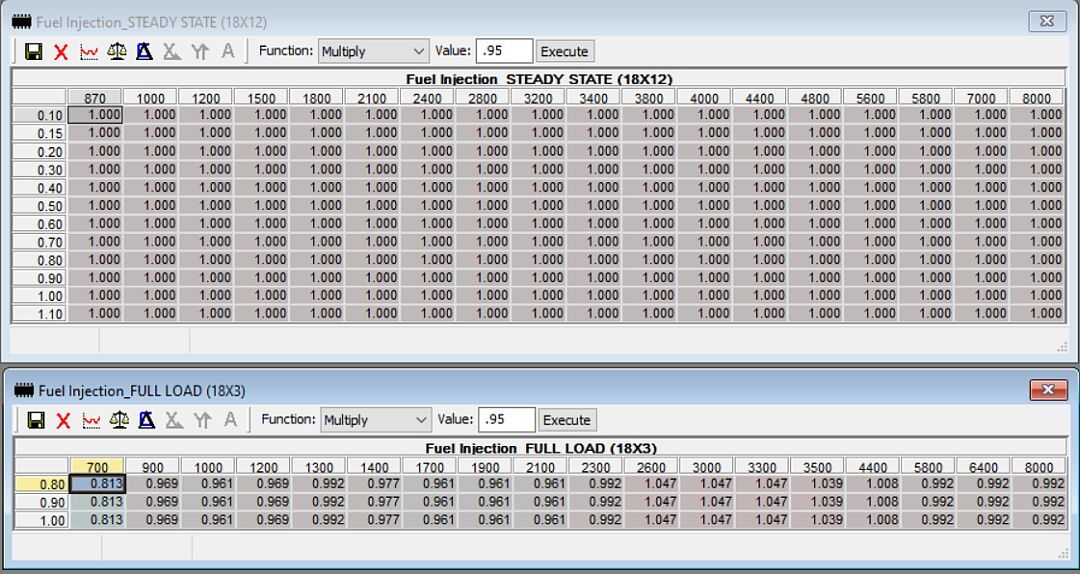This screenshot has width=1080, height=574.
Task: Click the greyed X-axis icon in STEADY STATE toolbar
Action: [x=172, y=52]
